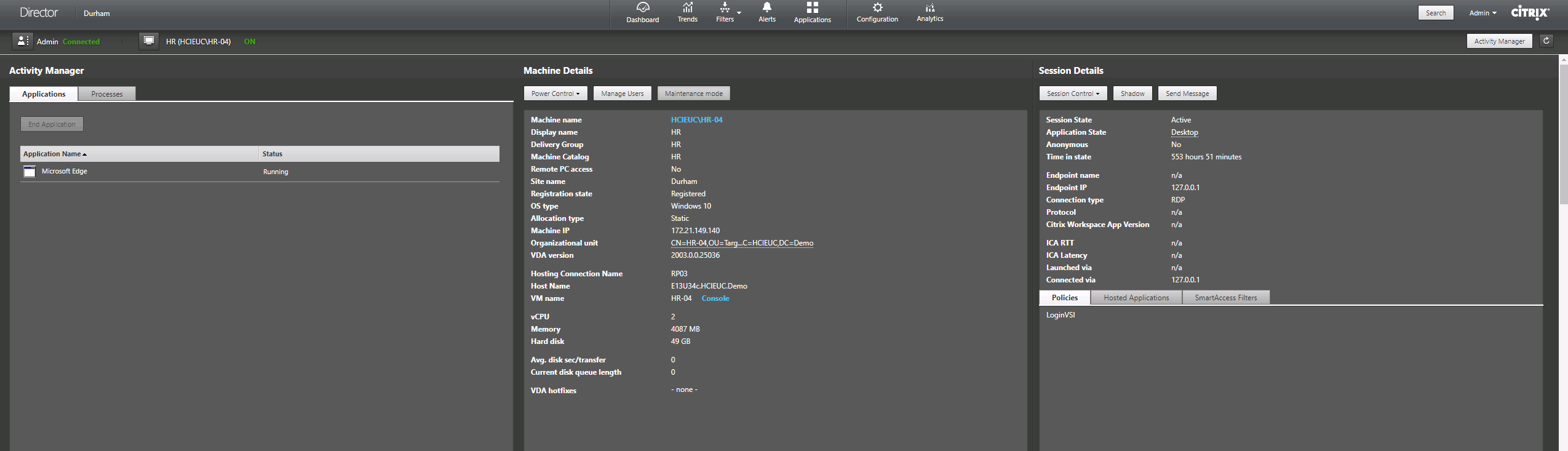
Task: Open the Session Control dropdown
Action: pyautogui.click(x=1073, y=94)
